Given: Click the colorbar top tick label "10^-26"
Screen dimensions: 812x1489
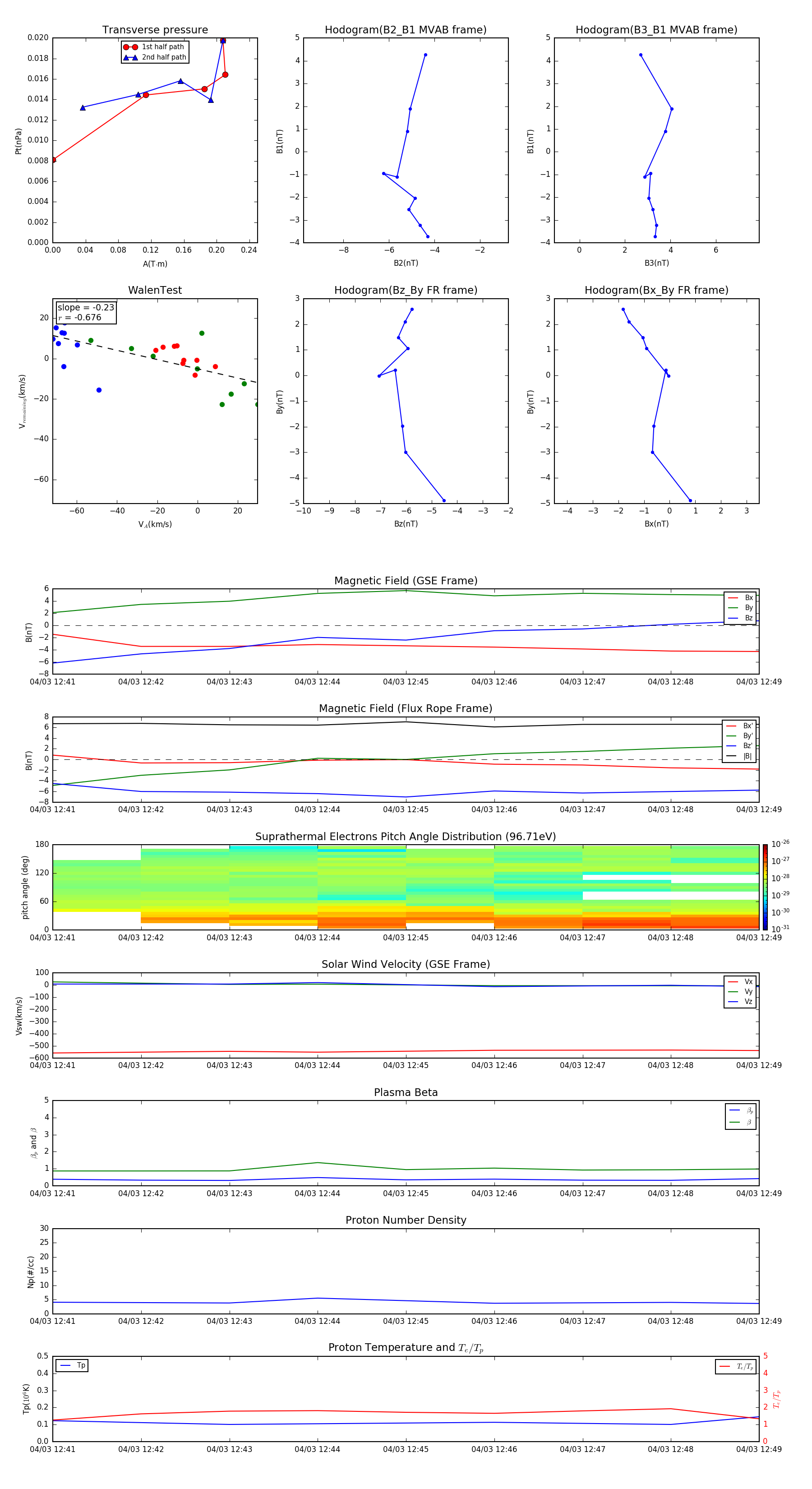Looking at the screenshot, I should point(780,844).
